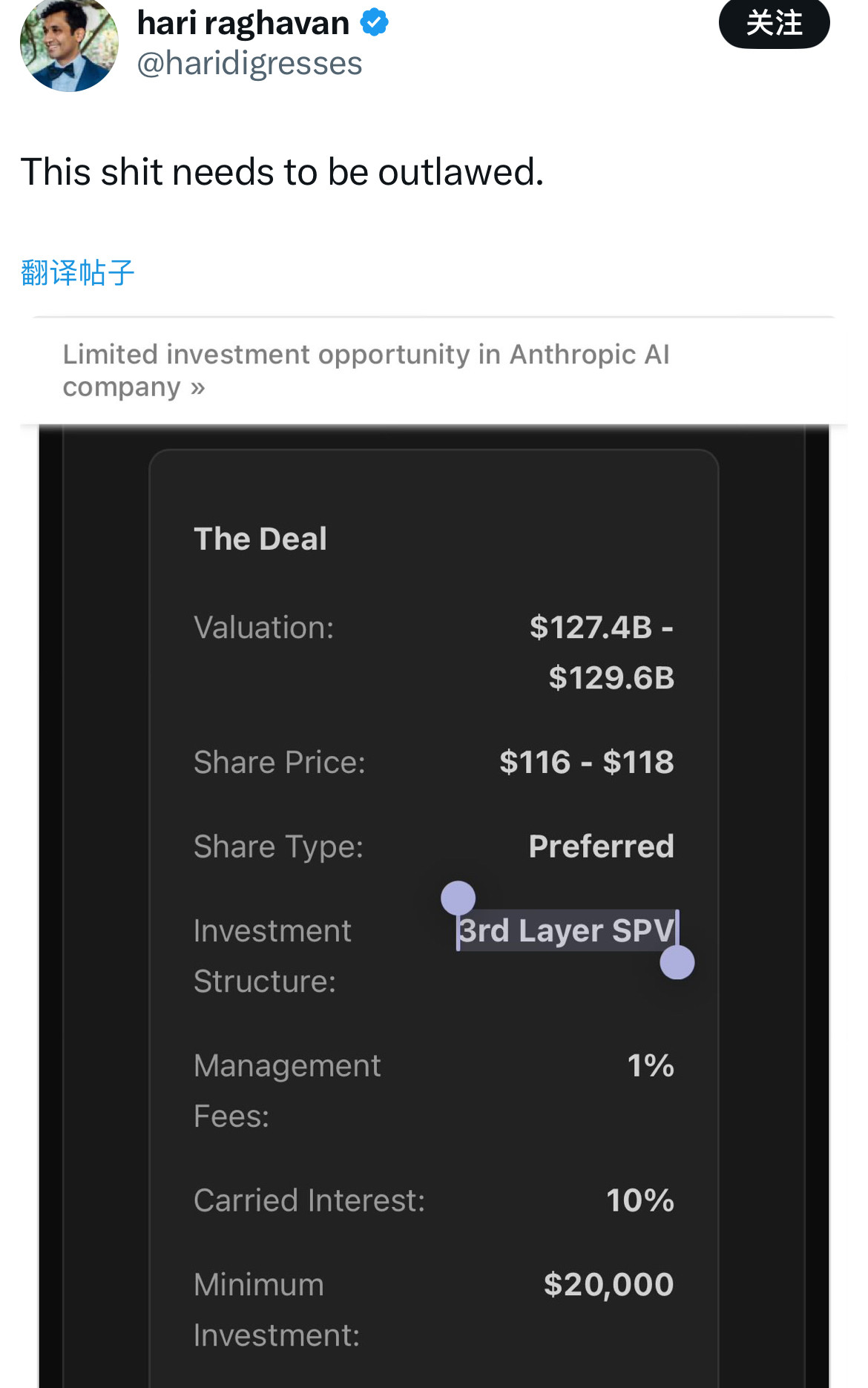This screenshot has height=1388, width=868.
Task: Open the embedded deal screenshot image
Action: [x=434, y=907]
